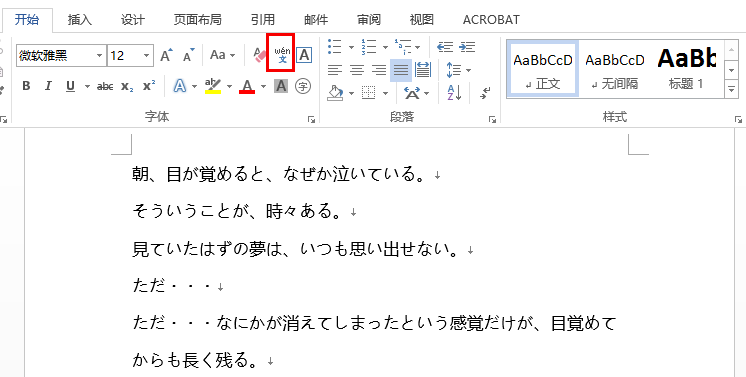746x377 pixels.
Task: Switch to the 邮件 tab
Action: coord(316,20)
